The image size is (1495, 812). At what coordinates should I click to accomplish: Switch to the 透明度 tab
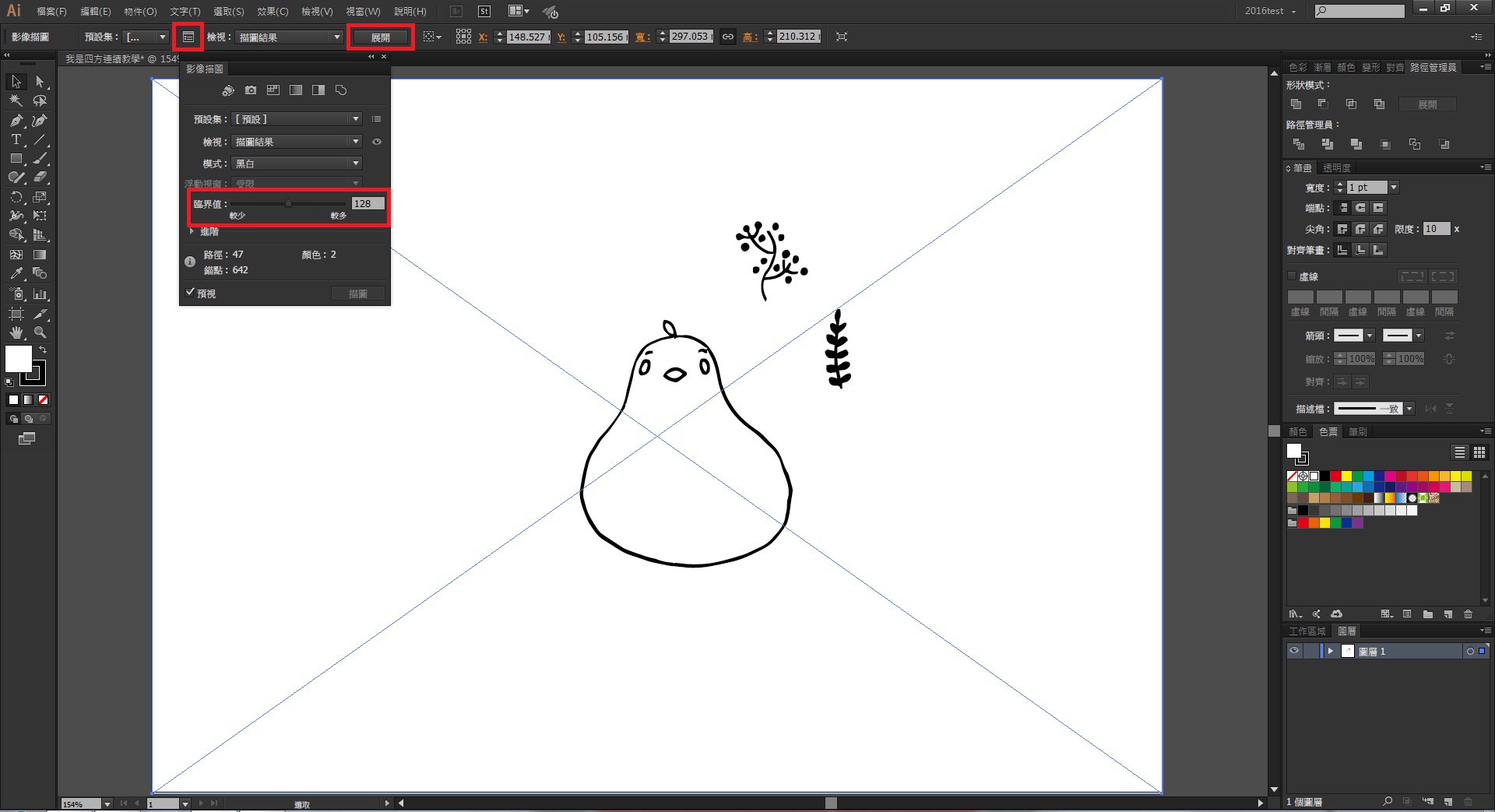(x=1337, y=167)
